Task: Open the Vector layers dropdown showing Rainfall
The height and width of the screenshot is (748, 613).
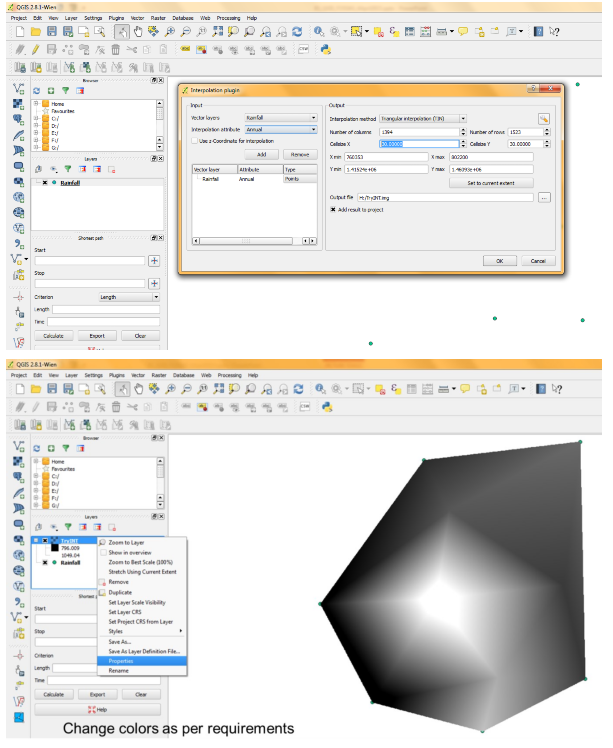Action: coord(281,118)
